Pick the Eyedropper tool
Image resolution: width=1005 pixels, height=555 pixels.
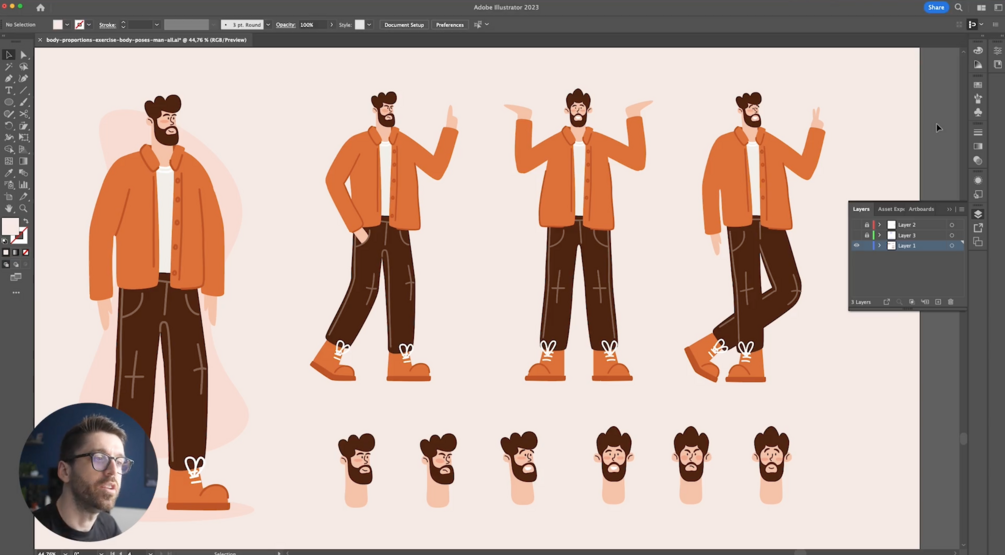click(9, 173)
